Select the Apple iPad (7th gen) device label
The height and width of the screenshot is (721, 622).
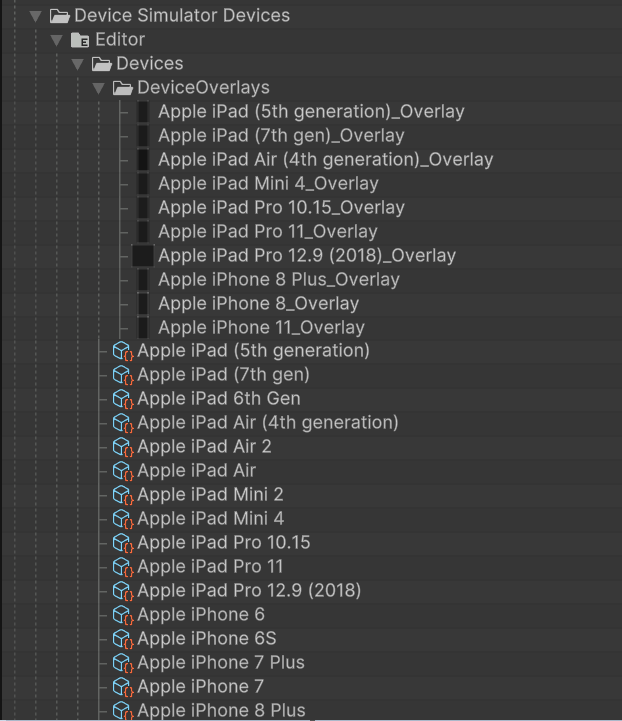223,375
